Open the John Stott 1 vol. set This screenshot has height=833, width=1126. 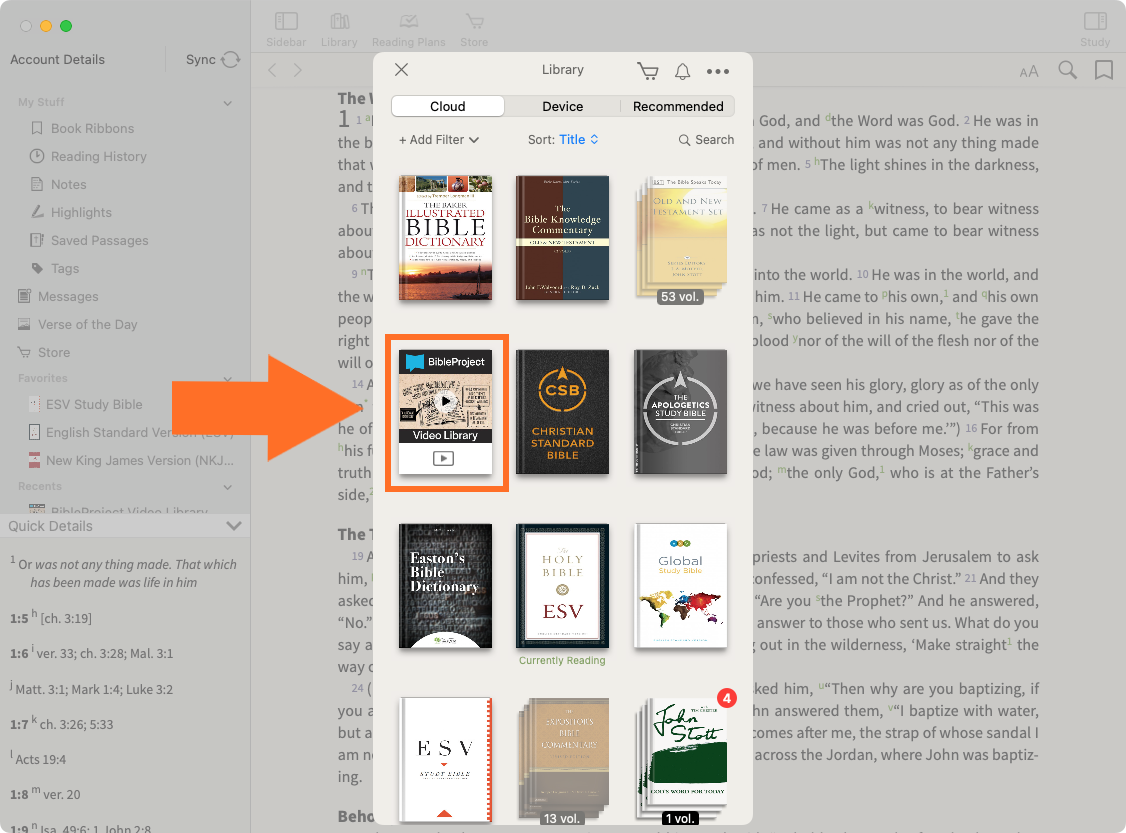[681, 760]
